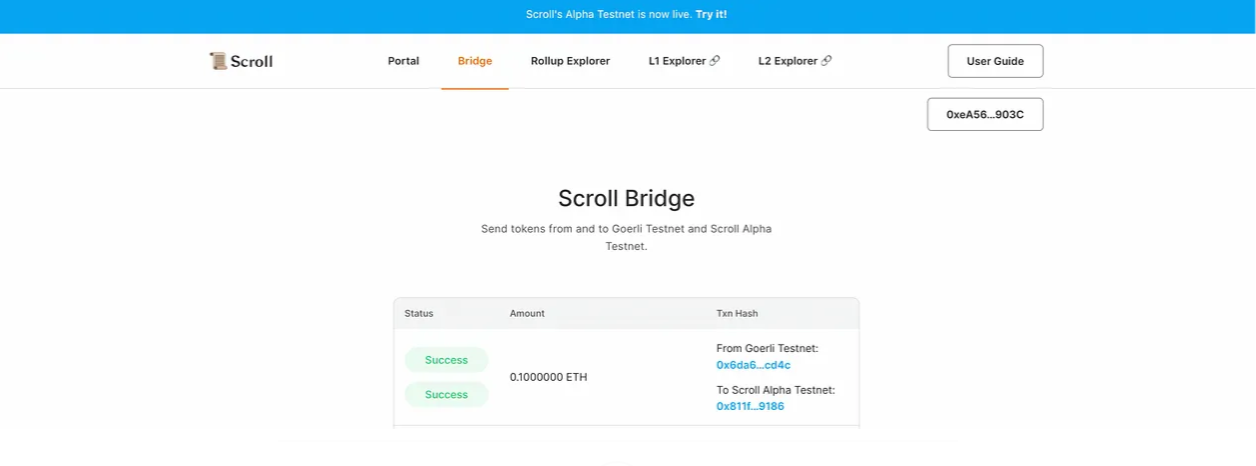The image size is (1256, 466).
Task: Click the Scroll Bridge heading
Action: [x=626, y=198]
